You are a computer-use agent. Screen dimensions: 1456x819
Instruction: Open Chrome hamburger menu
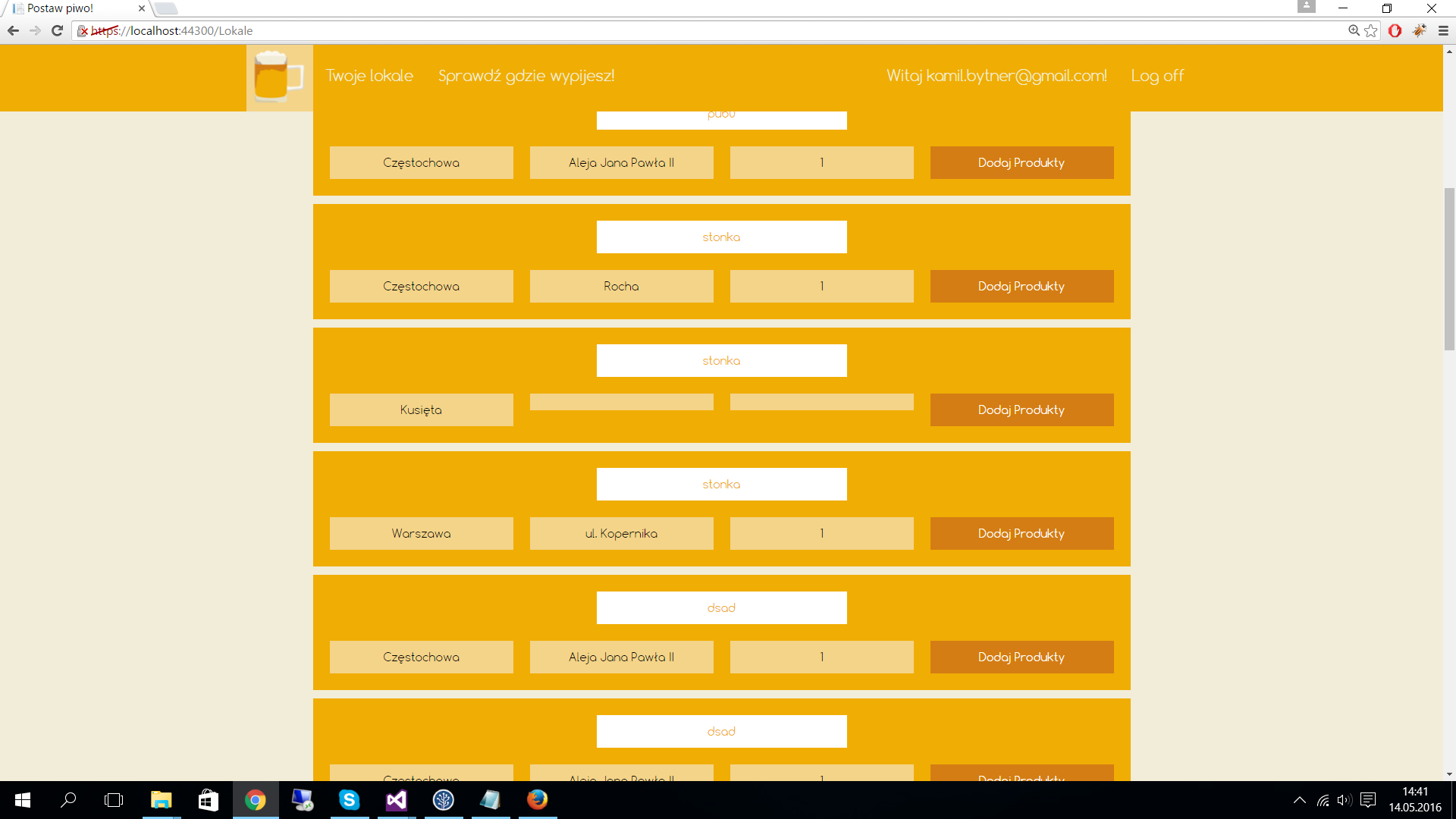coord(1443,31)
